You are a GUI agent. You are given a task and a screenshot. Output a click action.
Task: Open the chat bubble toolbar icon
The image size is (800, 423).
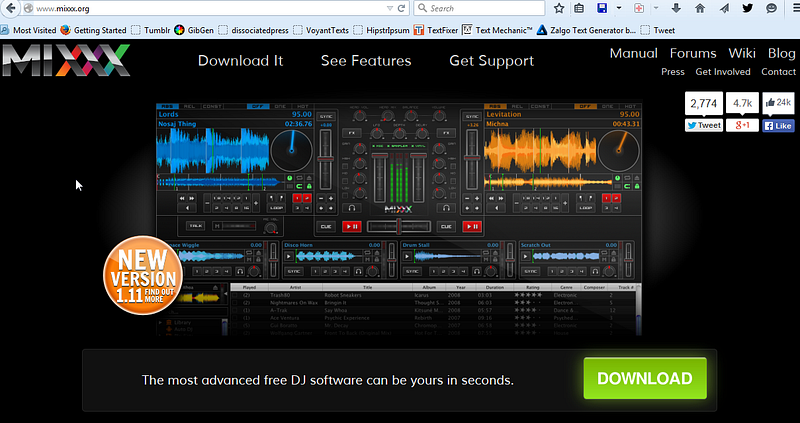(771, 8)
